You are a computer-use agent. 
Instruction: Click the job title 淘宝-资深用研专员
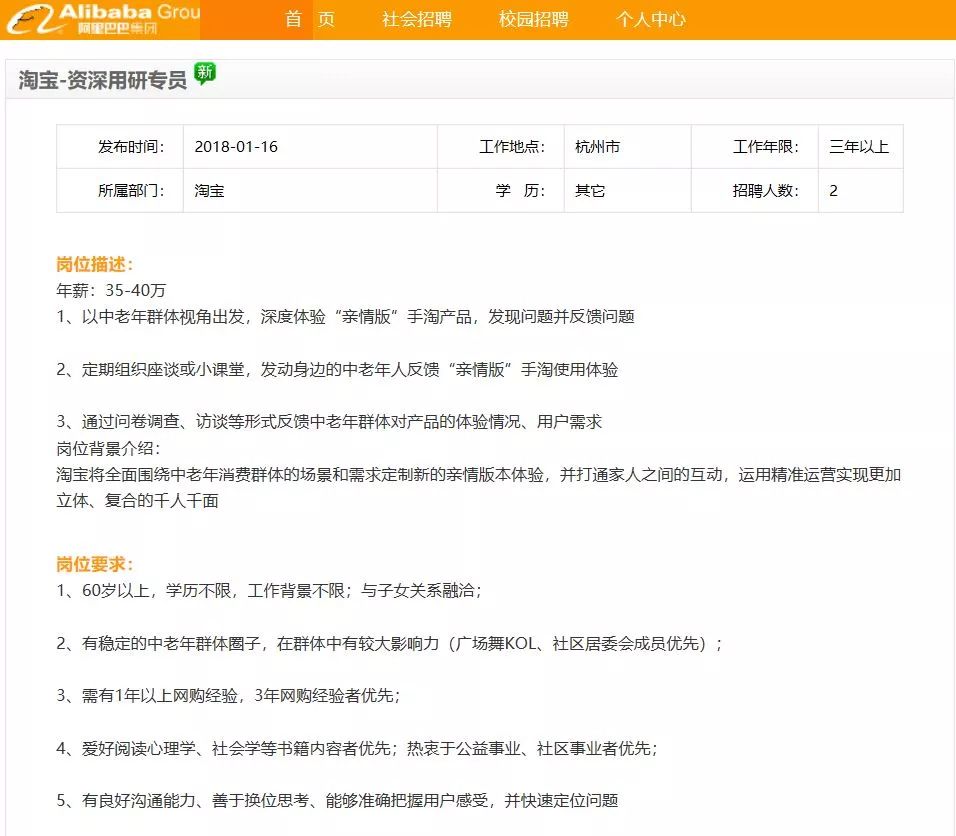103,81
